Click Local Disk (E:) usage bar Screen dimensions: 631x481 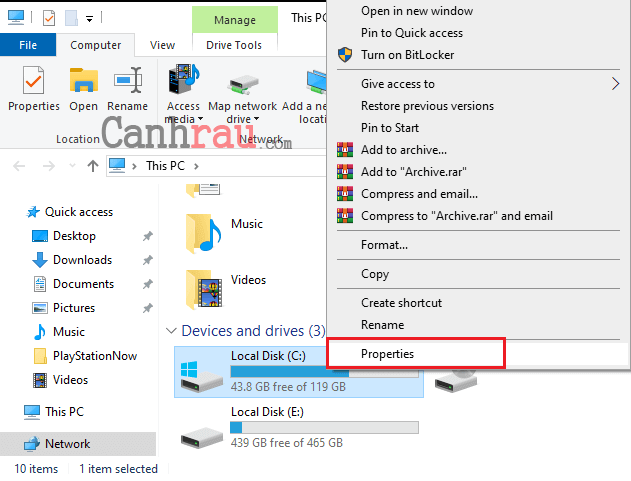tap(324, 427)
